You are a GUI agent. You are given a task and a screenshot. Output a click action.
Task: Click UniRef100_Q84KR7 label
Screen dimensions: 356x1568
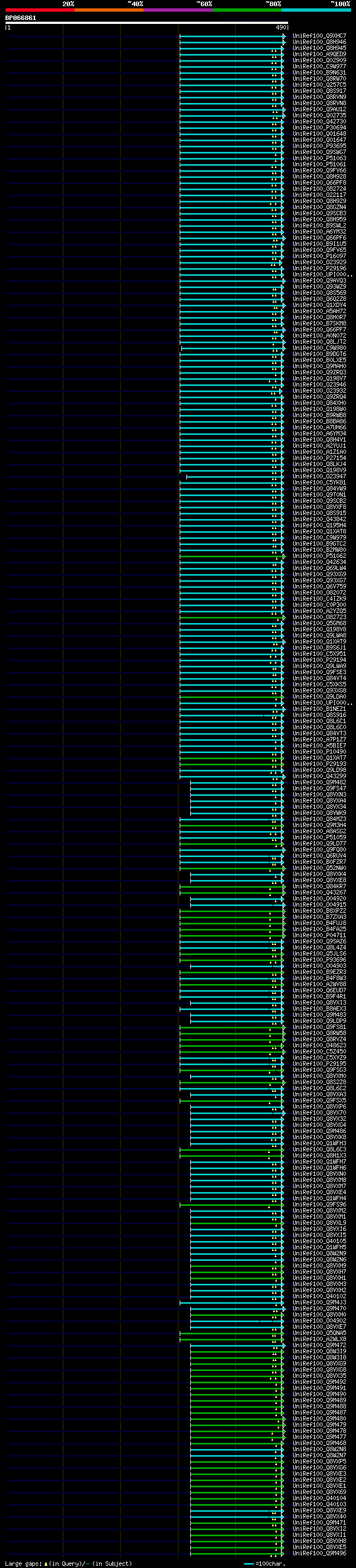click(x=319, y=886)
